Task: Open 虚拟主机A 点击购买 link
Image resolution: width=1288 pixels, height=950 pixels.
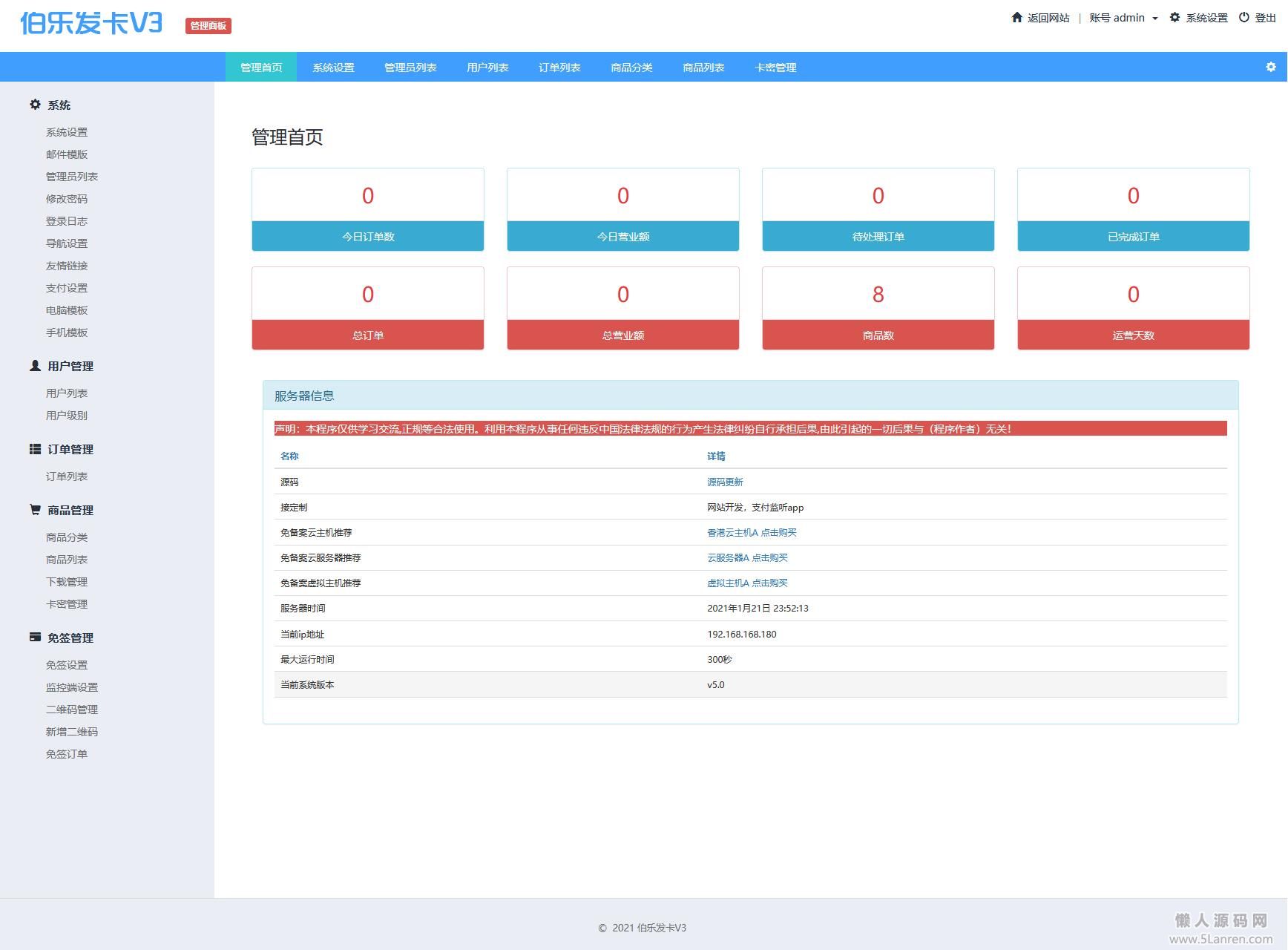Action: pyautogui.click(x=747, y=583)
